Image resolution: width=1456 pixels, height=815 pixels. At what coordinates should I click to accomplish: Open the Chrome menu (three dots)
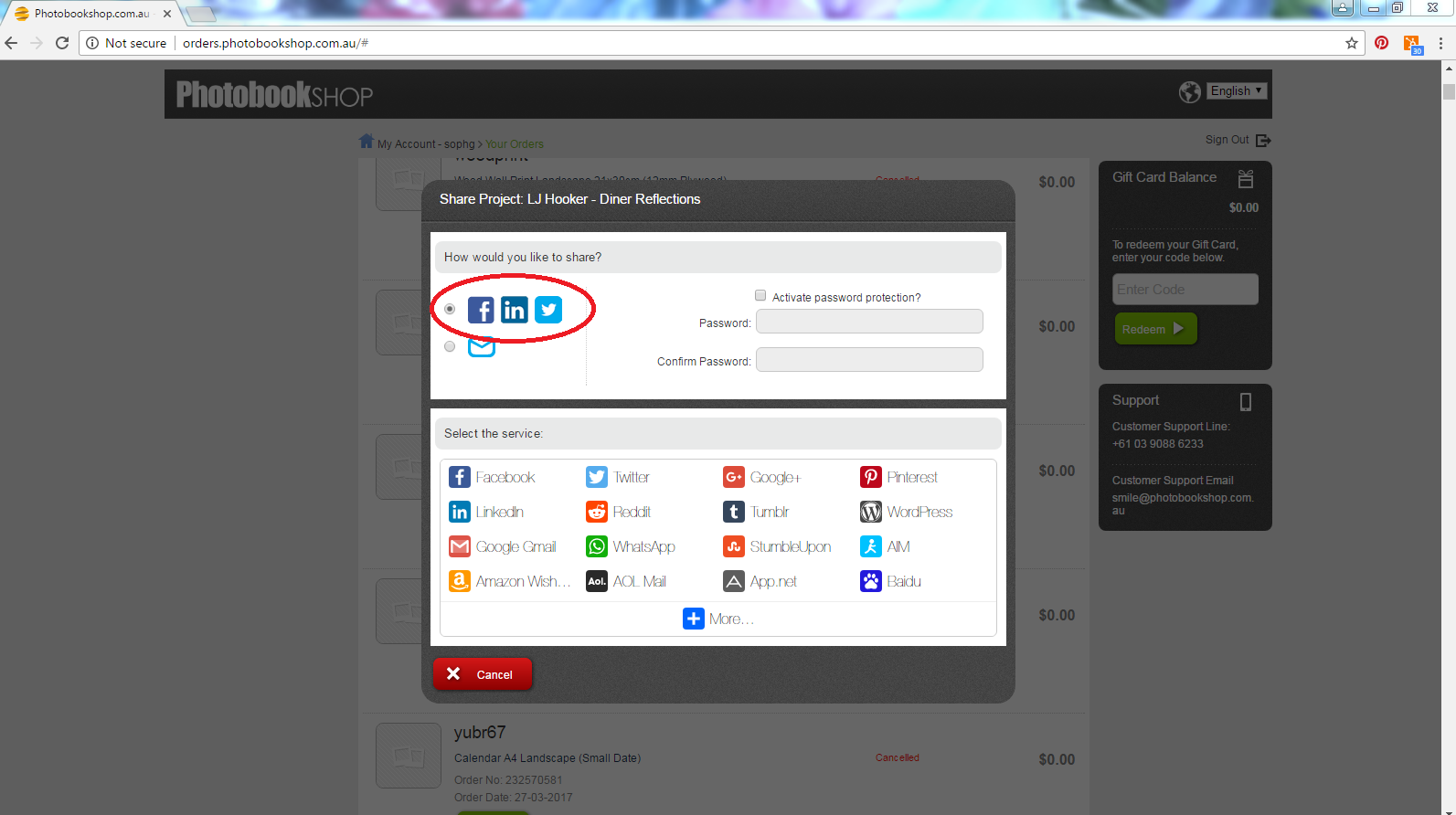click(x=1440, y=43)
